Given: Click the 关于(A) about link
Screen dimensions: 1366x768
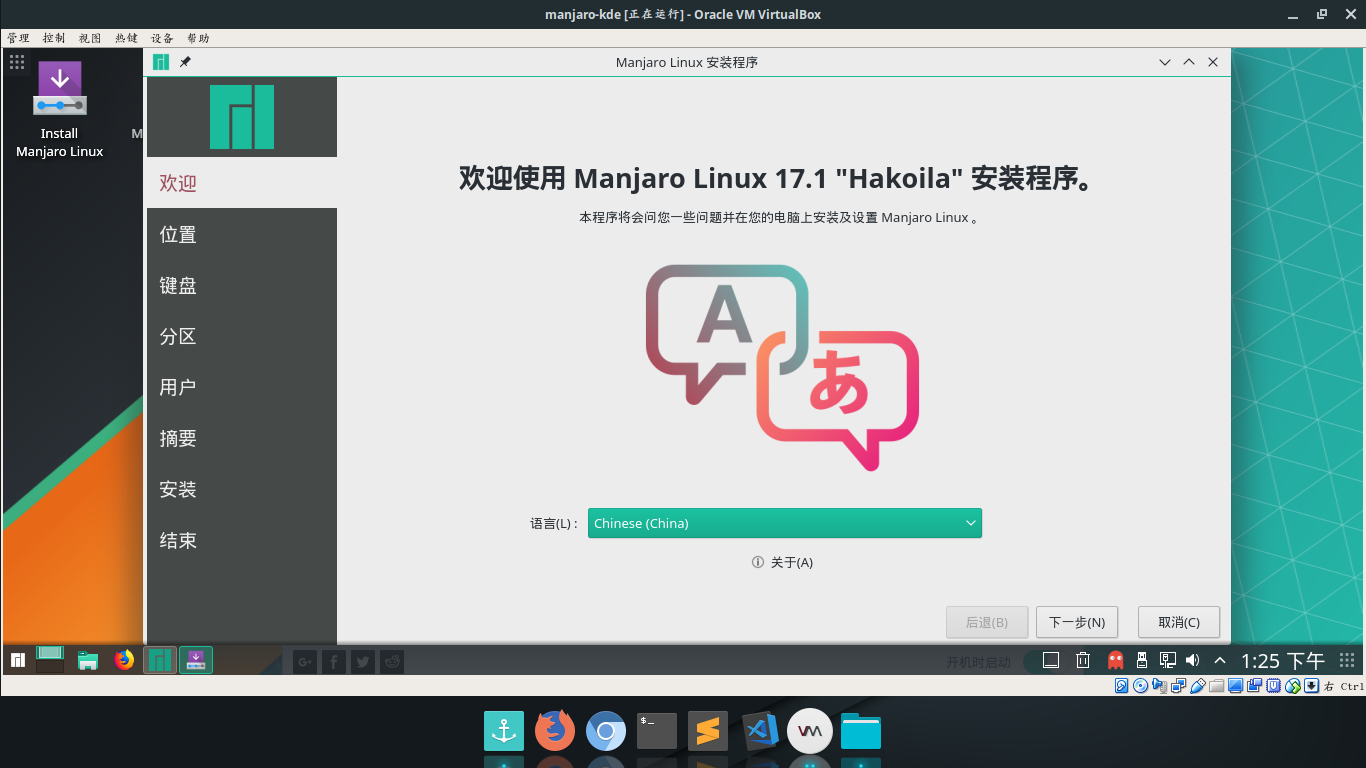Looking at the screenshot, I should click(782, 562).
